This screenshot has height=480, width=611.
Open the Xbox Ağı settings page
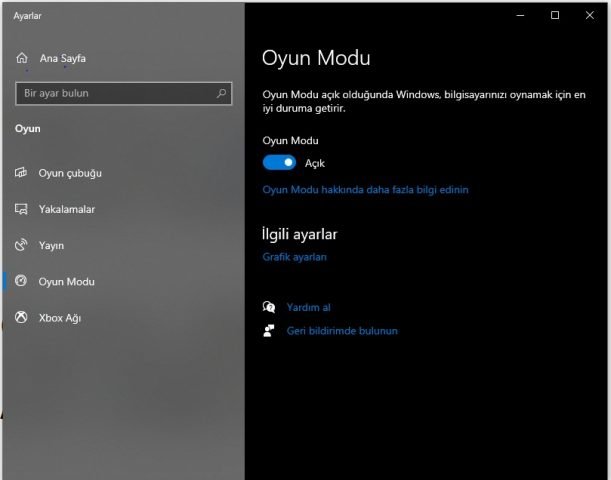[x=60, y=318]
